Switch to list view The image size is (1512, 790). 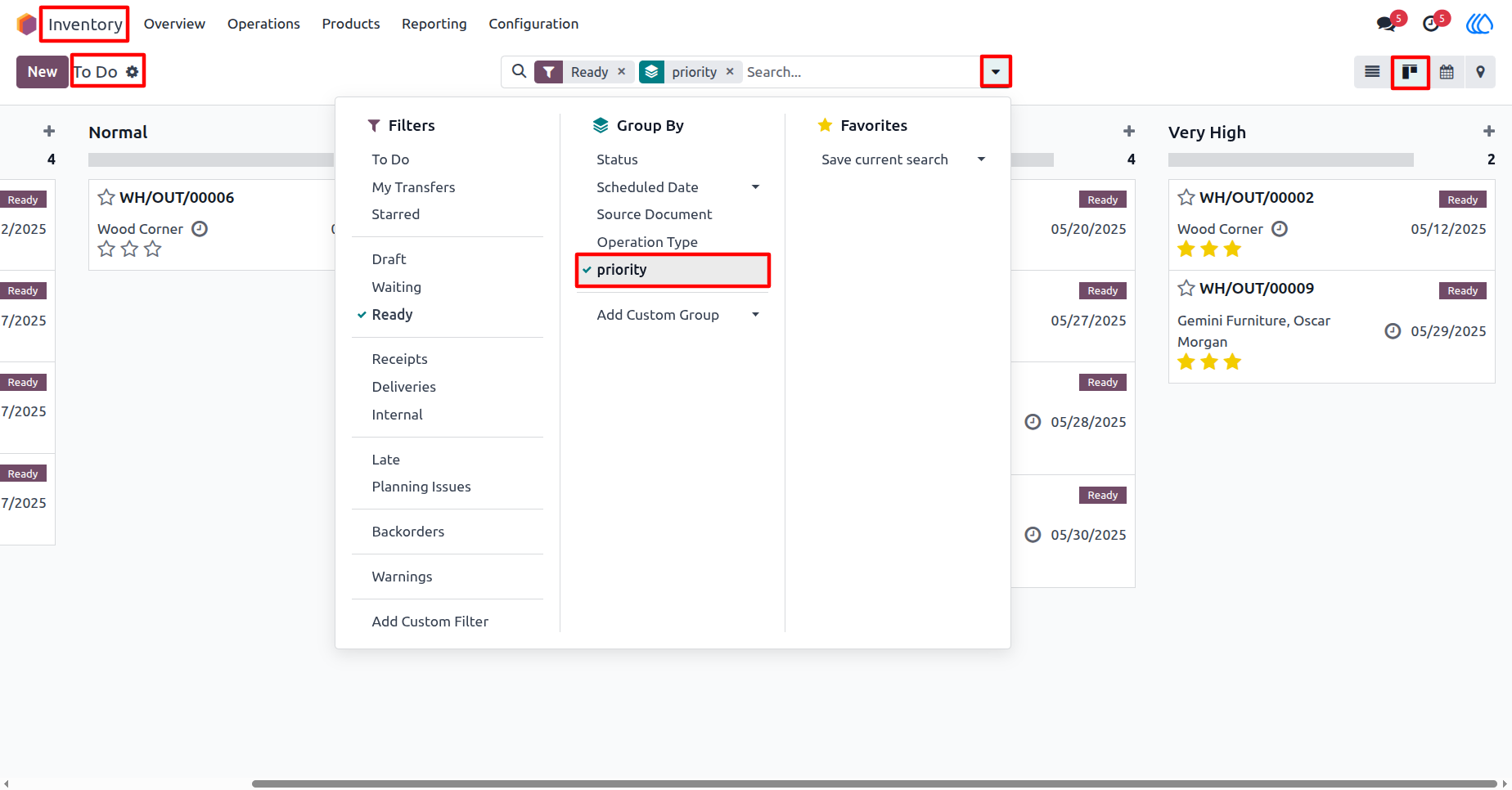click(x=1372, y=72)
